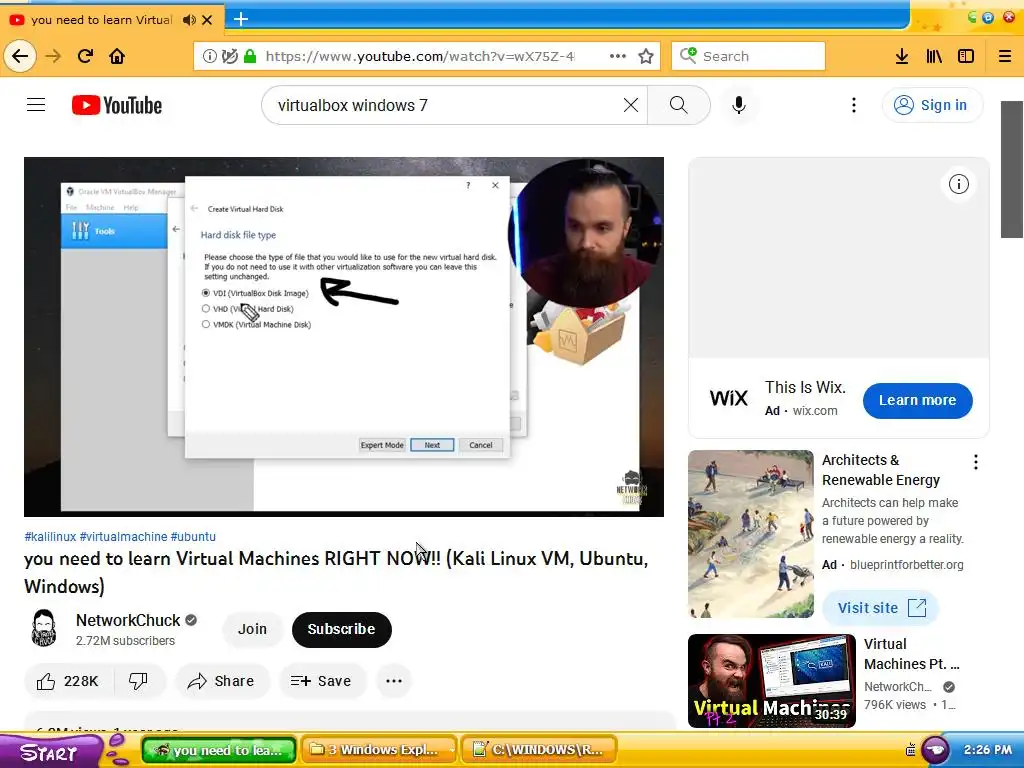Open the browser downloads arrow icon

coord(902,56)
